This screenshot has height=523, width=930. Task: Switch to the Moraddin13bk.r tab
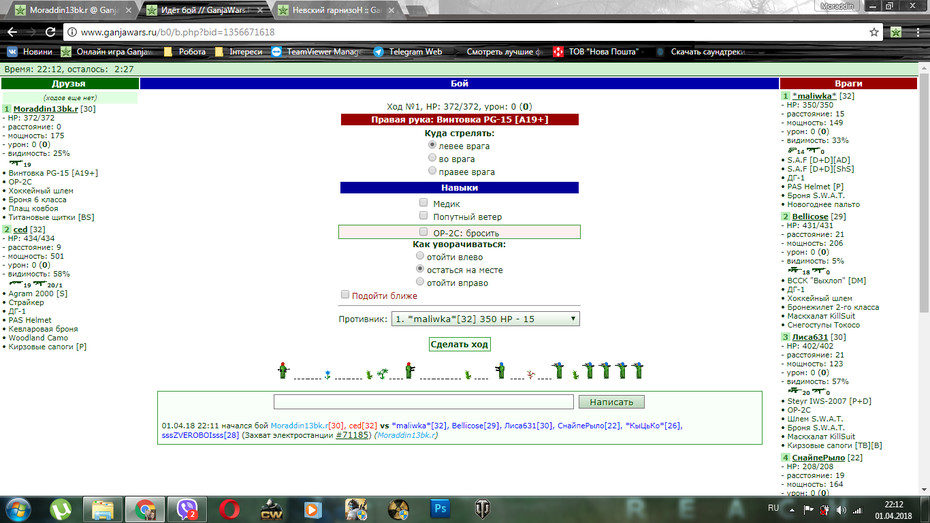click(72, 10)
